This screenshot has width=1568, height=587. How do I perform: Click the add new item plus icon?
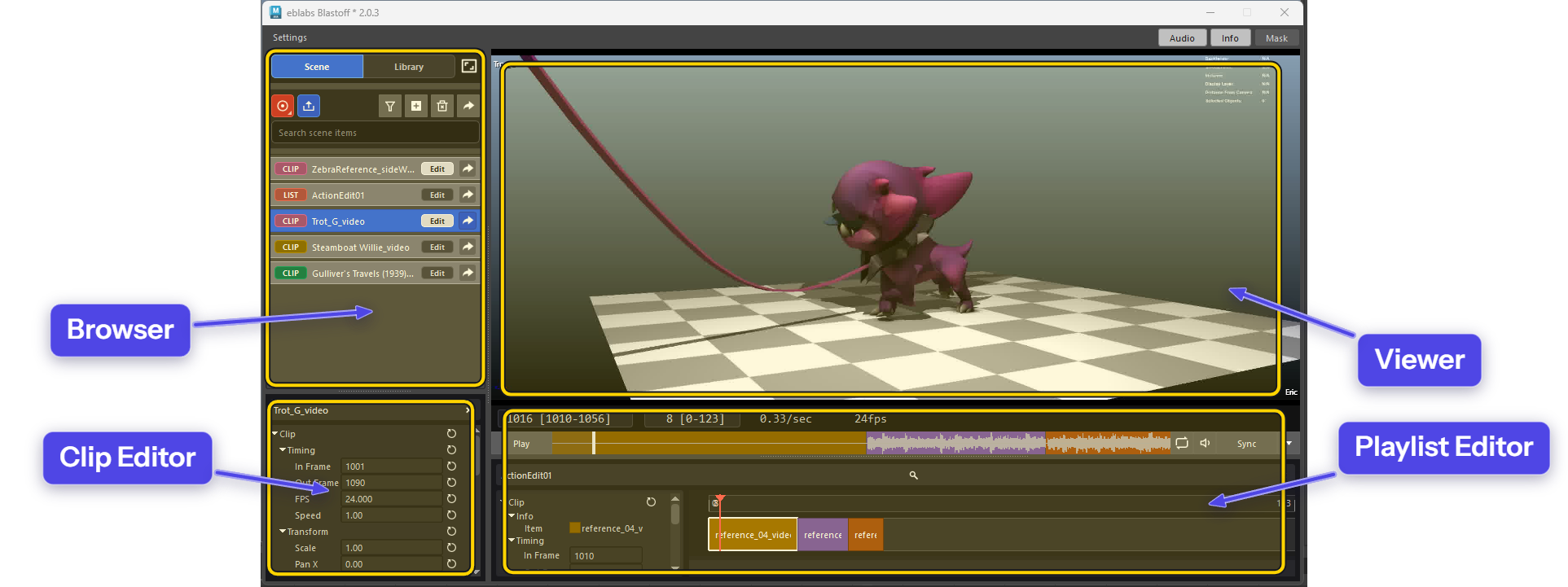(x=416, y=106)
